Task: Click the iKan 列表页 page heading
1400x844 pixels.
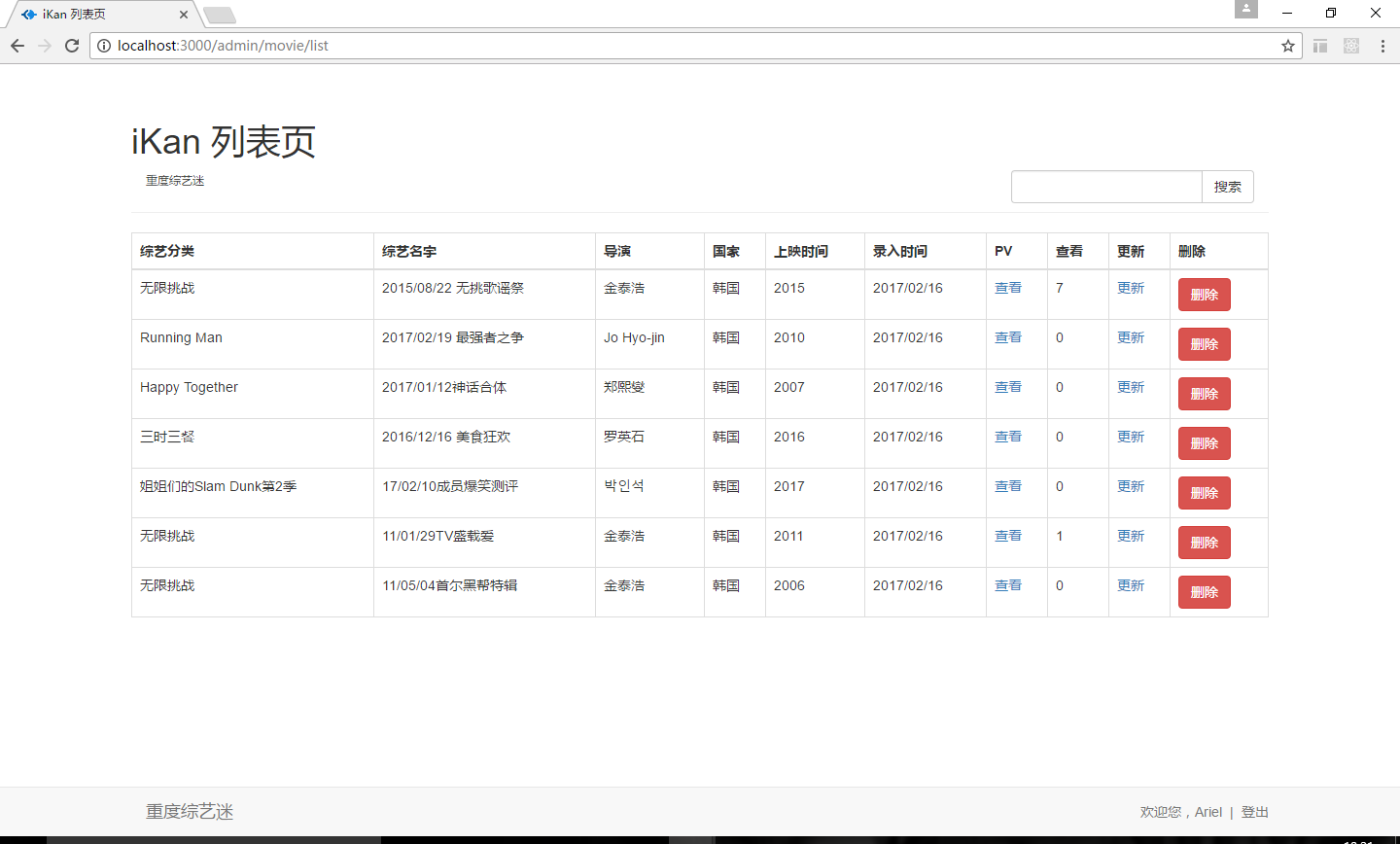Action: point(224,142)
